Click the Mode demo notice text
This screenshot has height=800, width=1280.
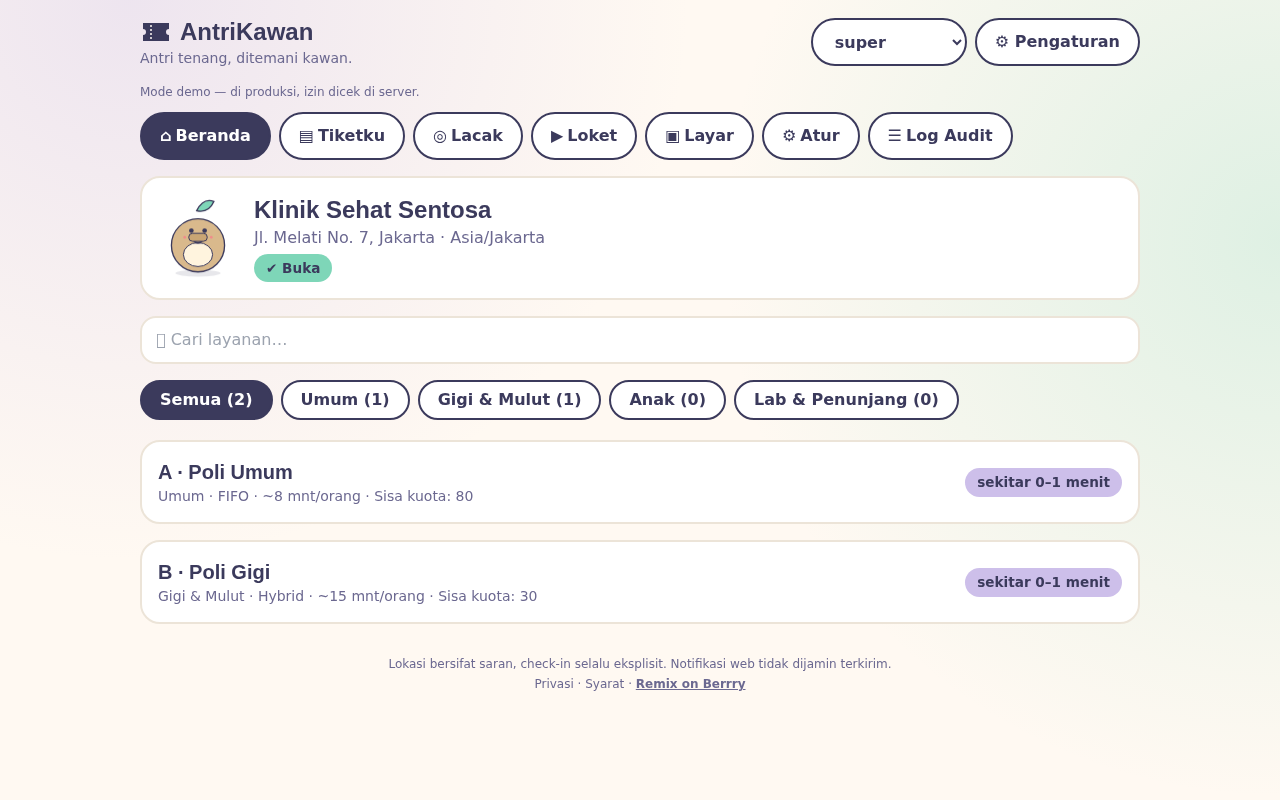[280, 92]
